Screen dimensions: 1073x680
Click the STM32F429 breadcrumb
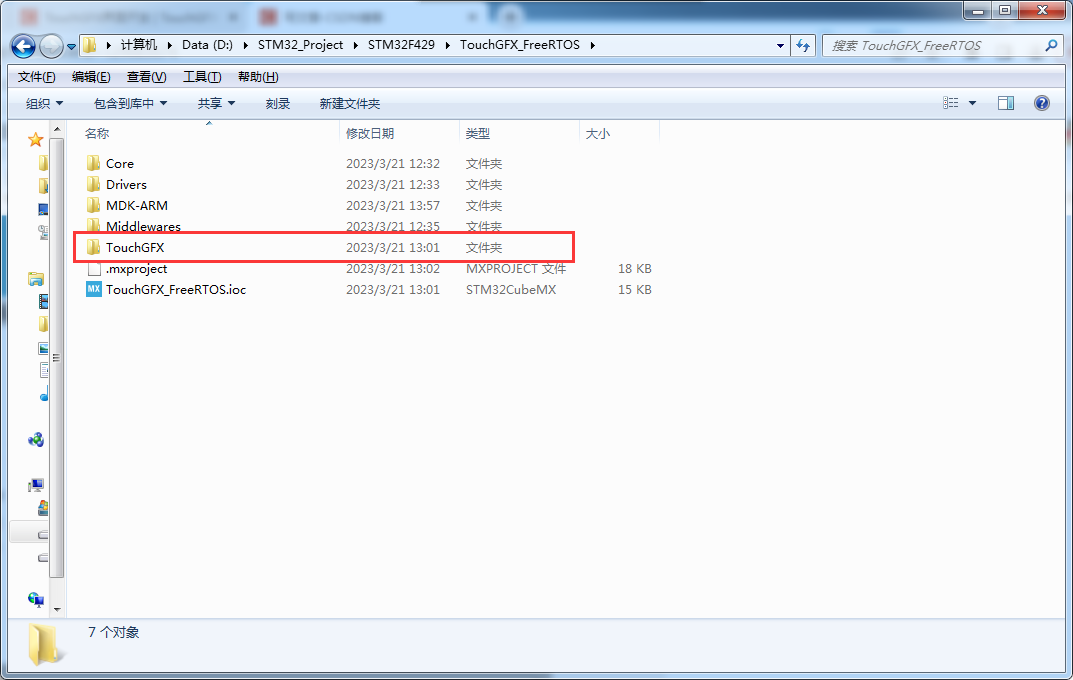401,45
